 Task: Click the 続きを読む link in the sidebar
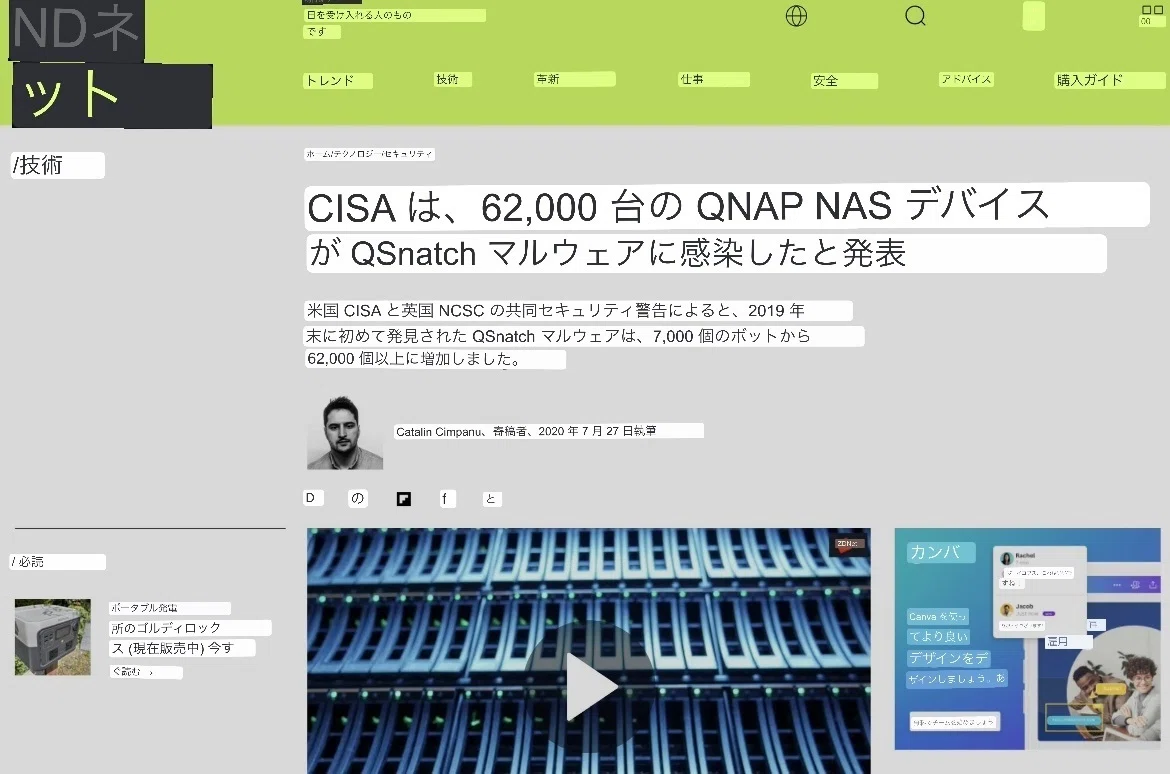[x=146, y=672]
